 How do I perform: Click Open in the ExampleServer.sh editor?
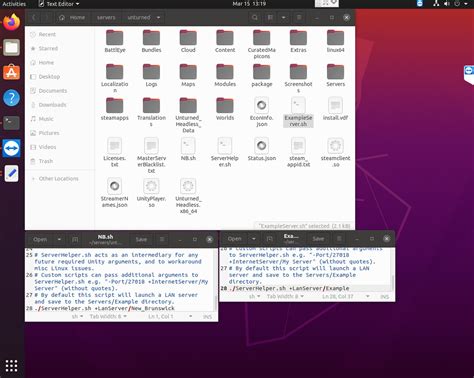coord(235,239)
